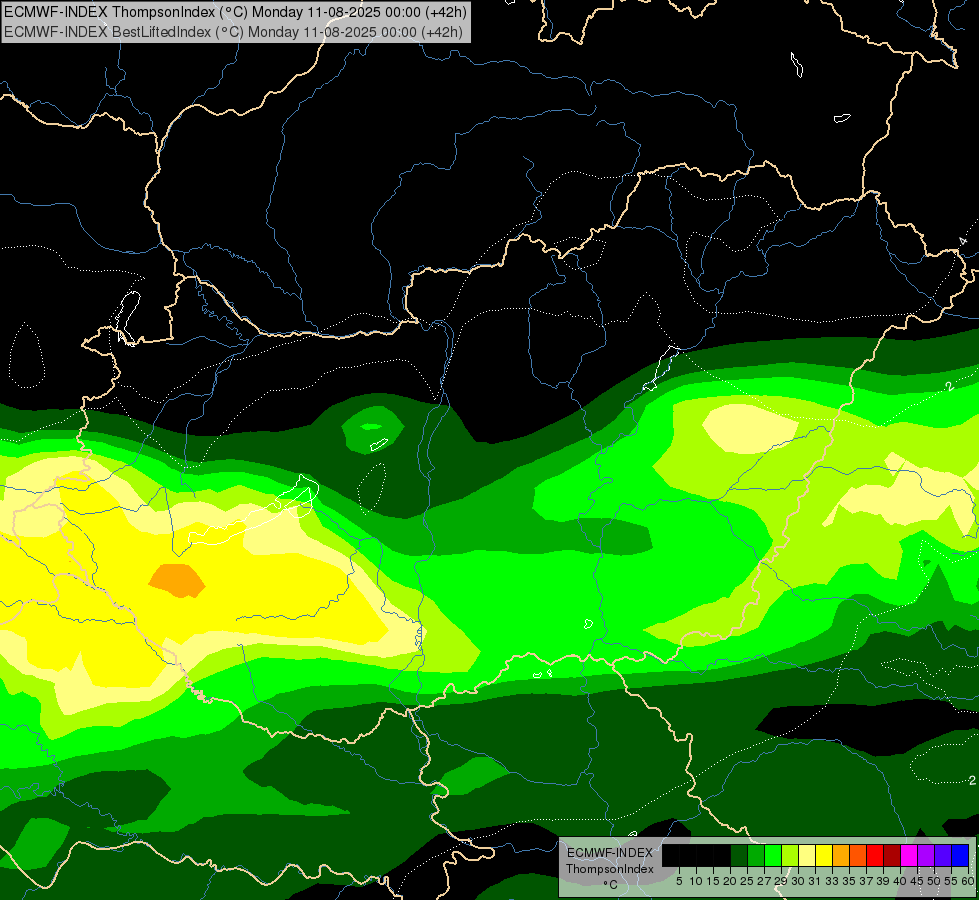
Task: Click the legend title 'ECMWF-INDEX'
Action: (610, 853)
